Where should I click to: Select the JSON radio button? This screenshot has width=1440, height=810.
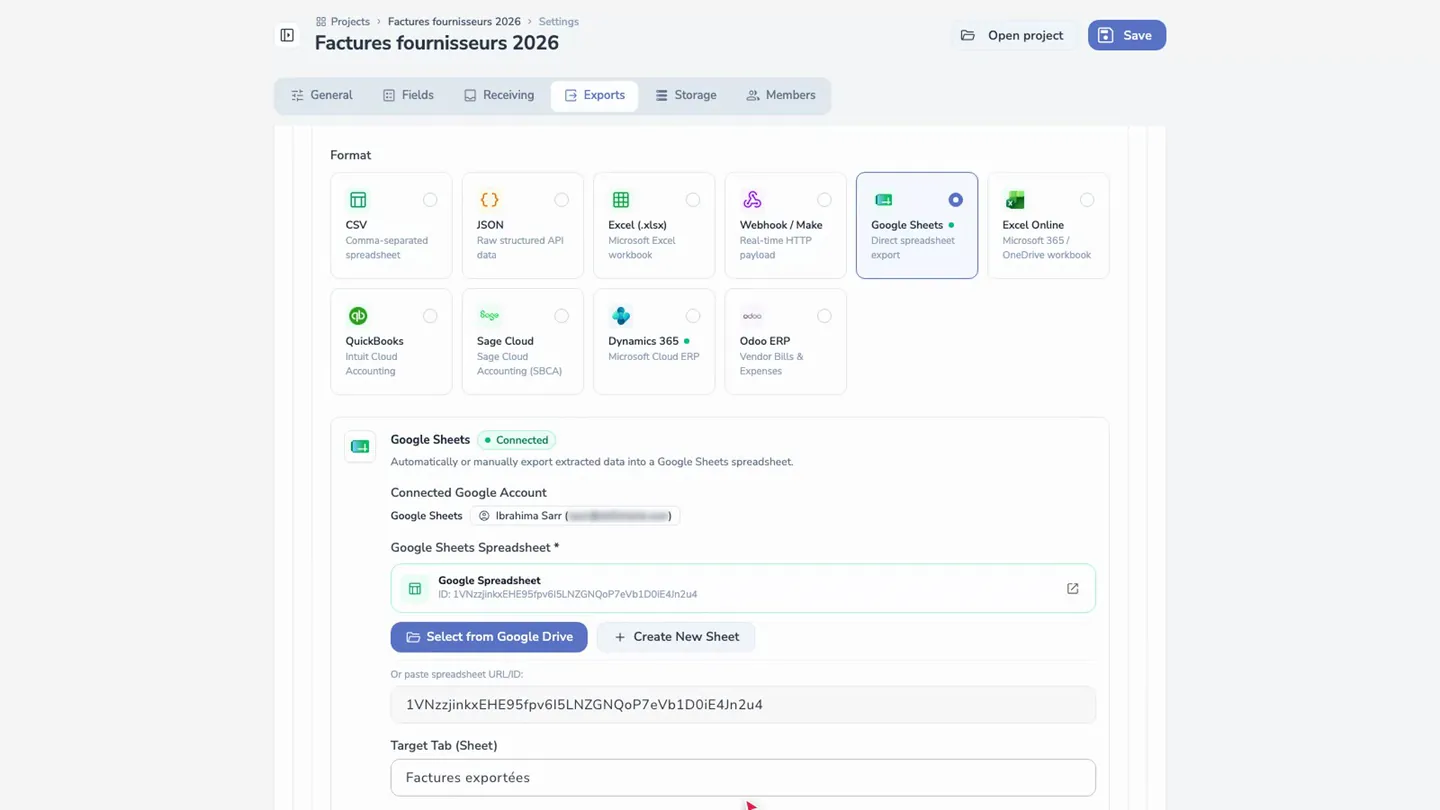click(x=561, y=200)
